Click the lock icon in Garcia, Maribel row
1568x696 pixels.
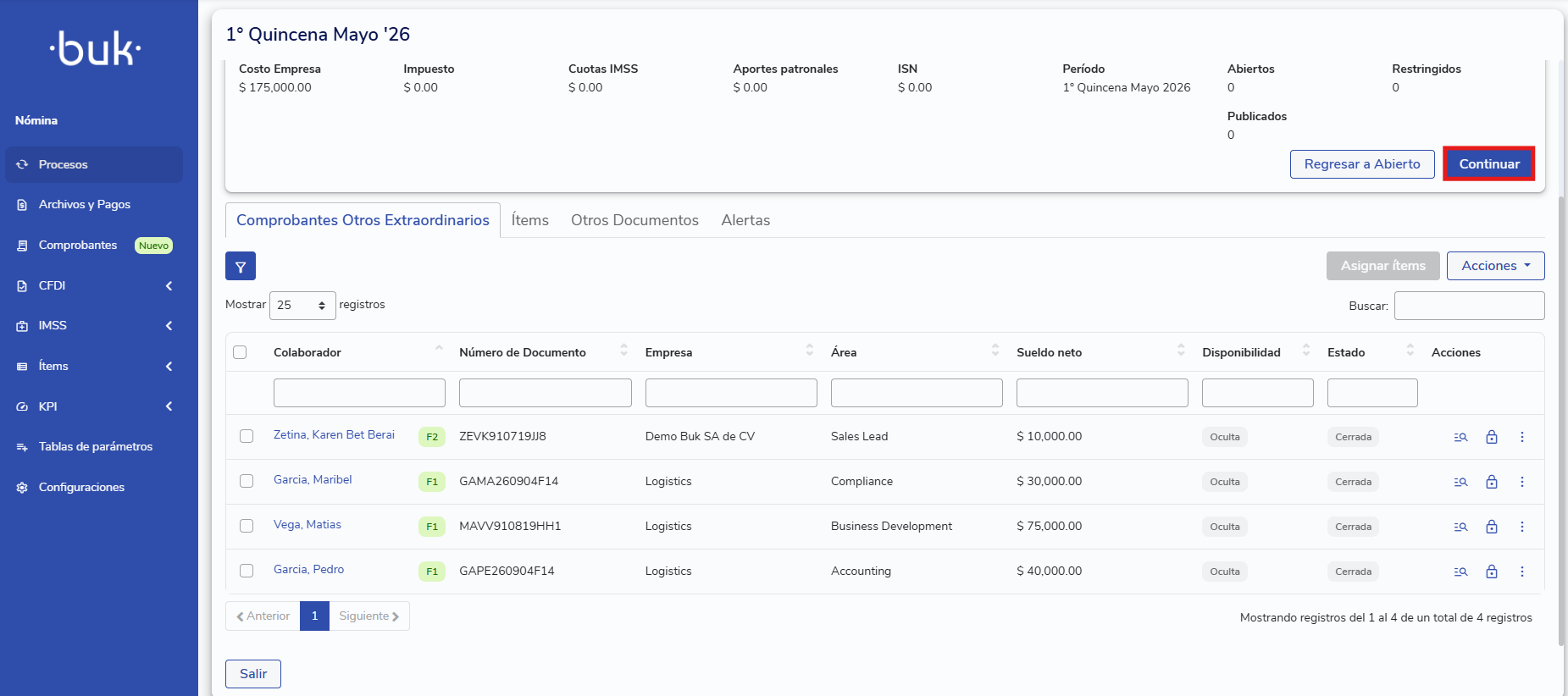point(1492,482)
